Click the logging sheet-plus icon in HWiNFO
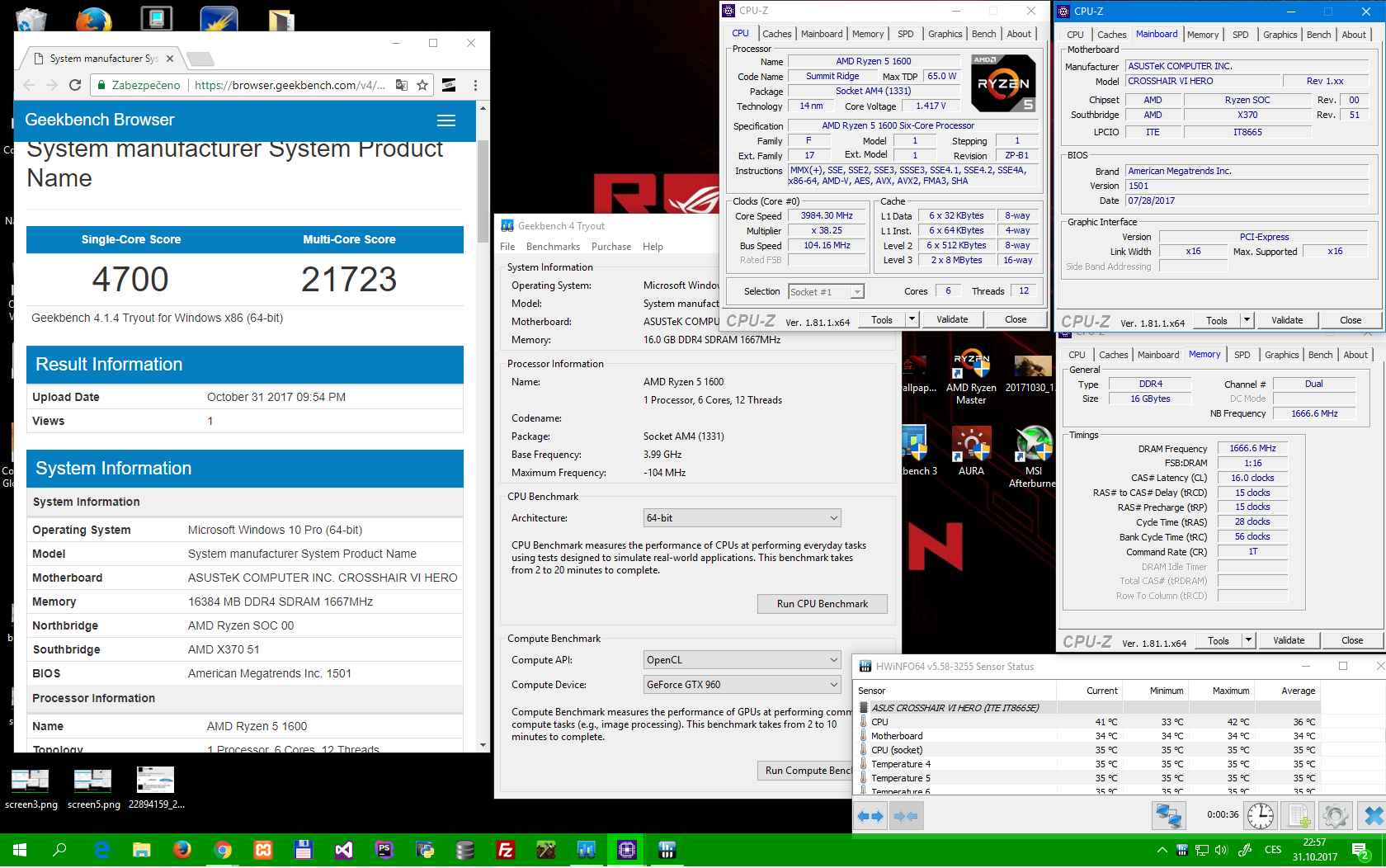Image resolution: width=1386 pixels, height=868 pixels. pyautogui.click(x=1299, y=816)
